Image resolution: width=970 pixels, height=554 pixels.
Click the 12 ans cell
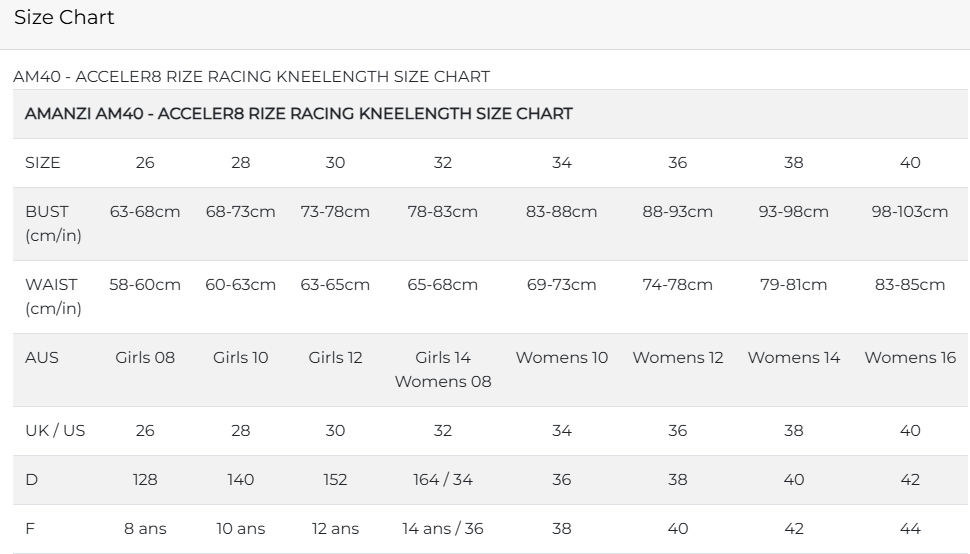335,528
